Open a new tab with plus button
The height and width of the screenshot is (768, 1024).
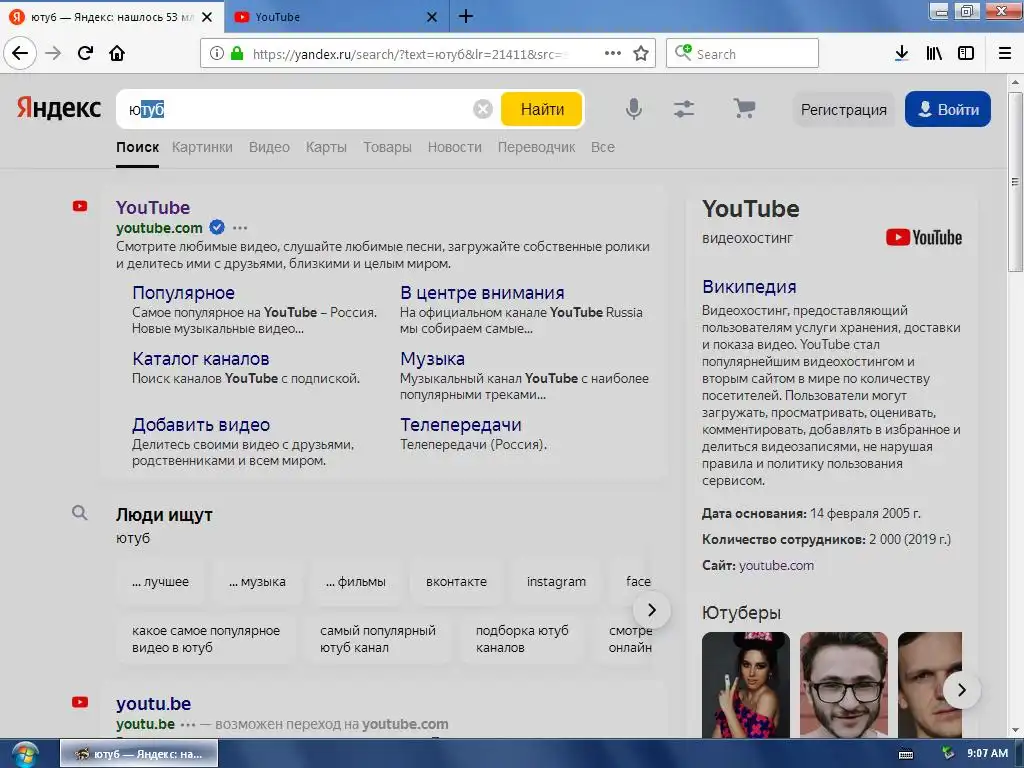click(x=466, y=16)
